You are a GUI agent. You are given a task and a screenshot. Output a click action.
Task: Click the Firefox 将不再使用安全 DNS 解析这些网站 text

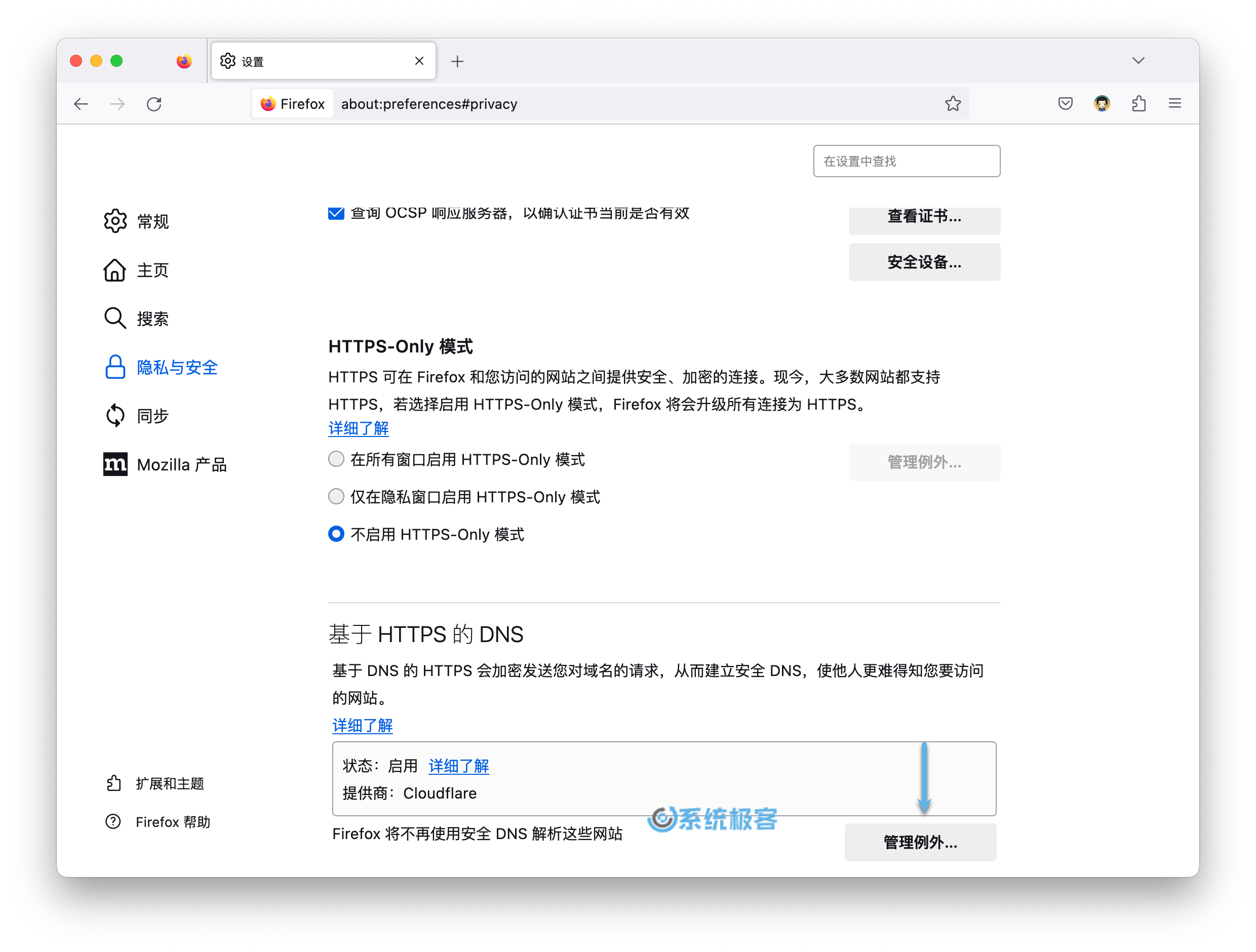478,834
